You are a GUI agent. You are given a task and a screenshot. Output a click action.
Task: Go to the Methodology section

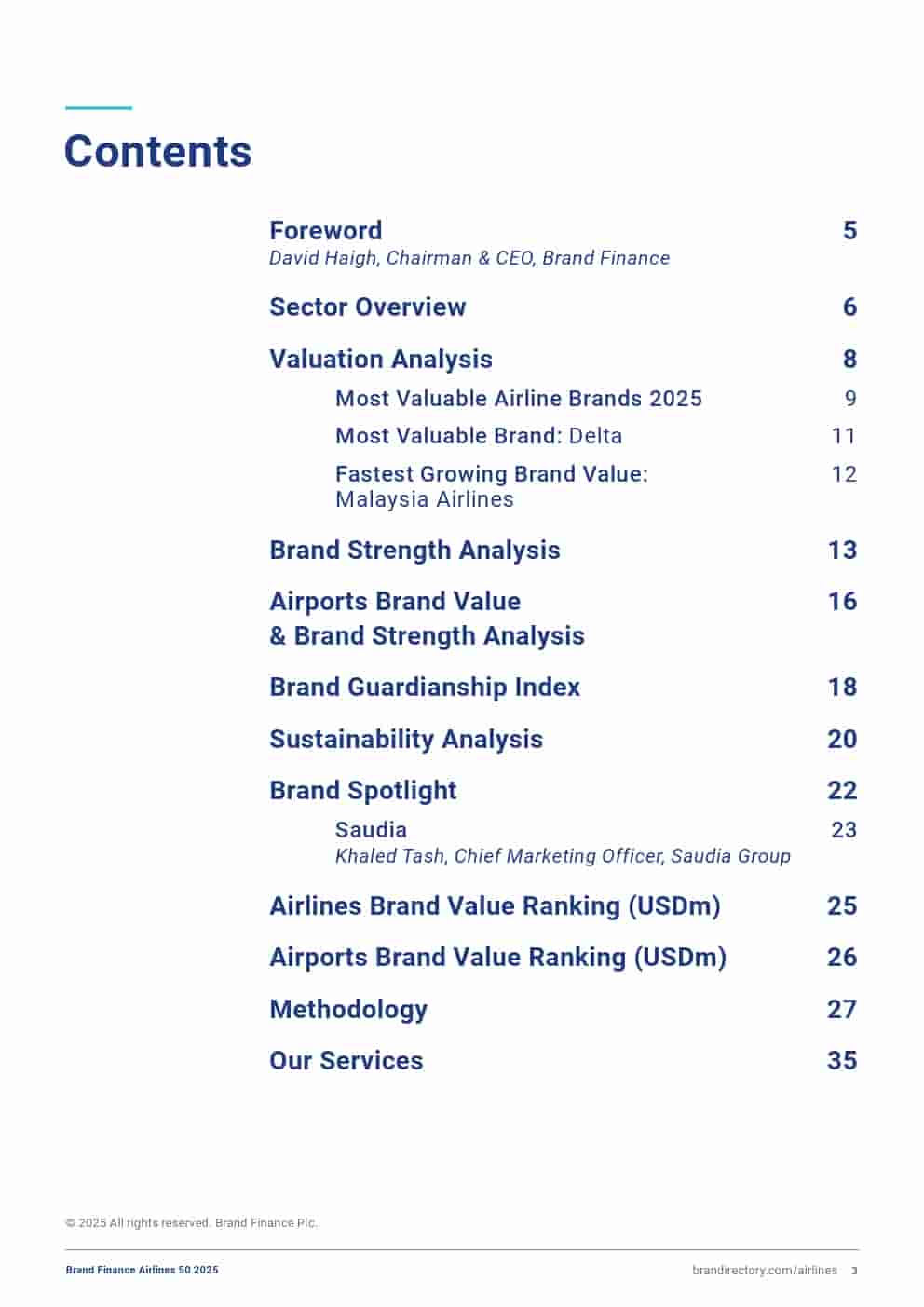[348, 1009]
